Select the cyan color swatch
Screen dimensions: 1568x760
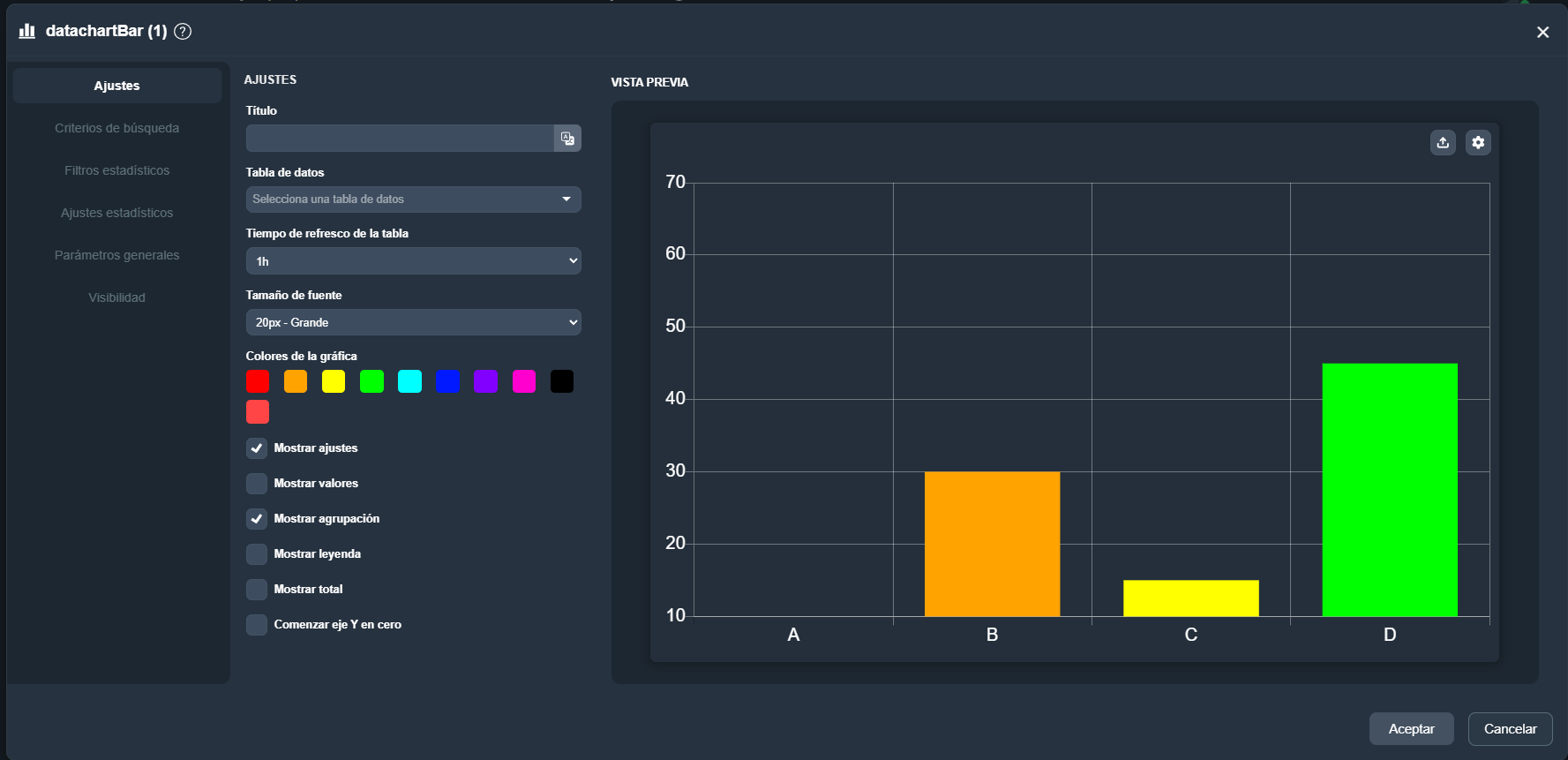[x=409, y=381]
